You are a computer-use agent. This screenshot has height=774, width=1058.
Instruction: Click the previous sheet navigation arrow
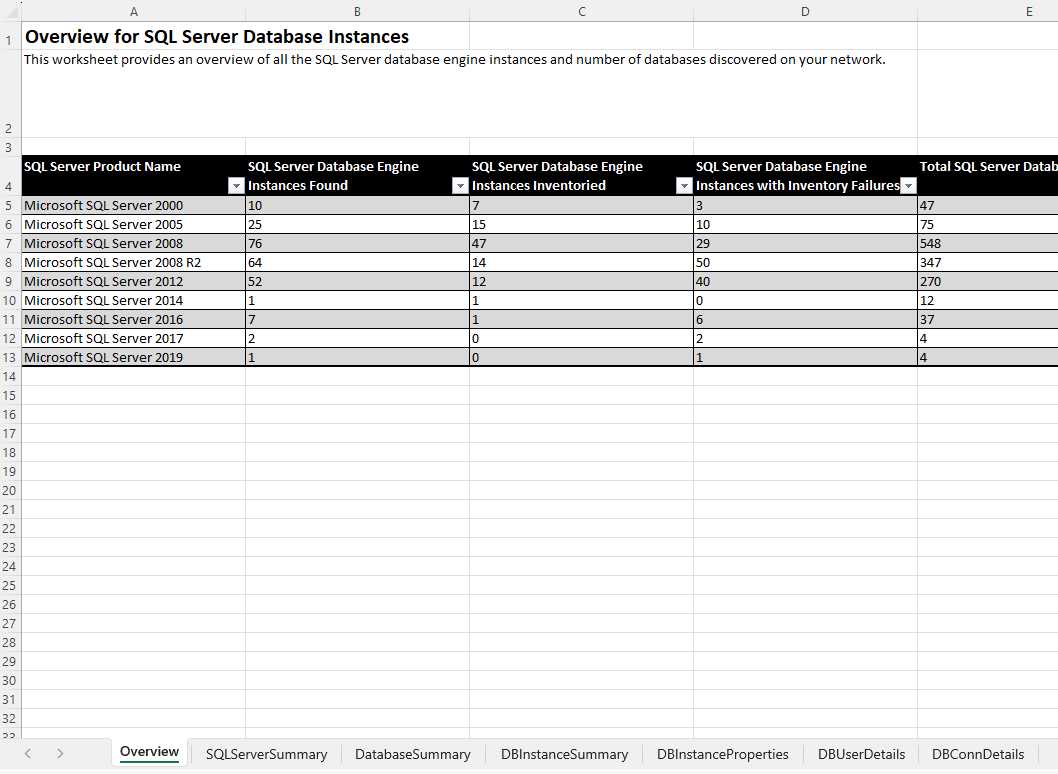(28, 753)
